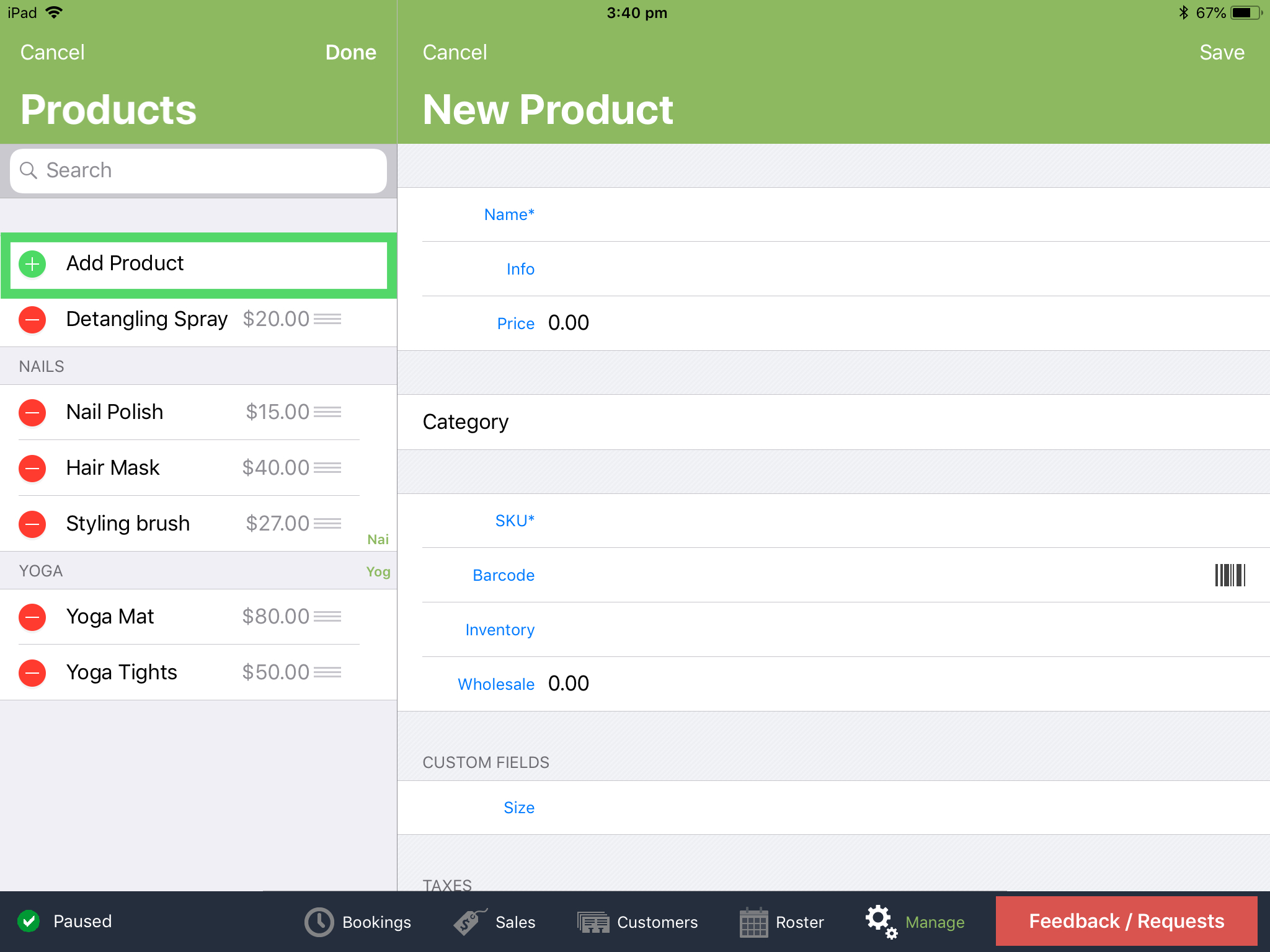Jump to Yog in the section index
The image size is (1270, 952).
(x=378, y=571)
